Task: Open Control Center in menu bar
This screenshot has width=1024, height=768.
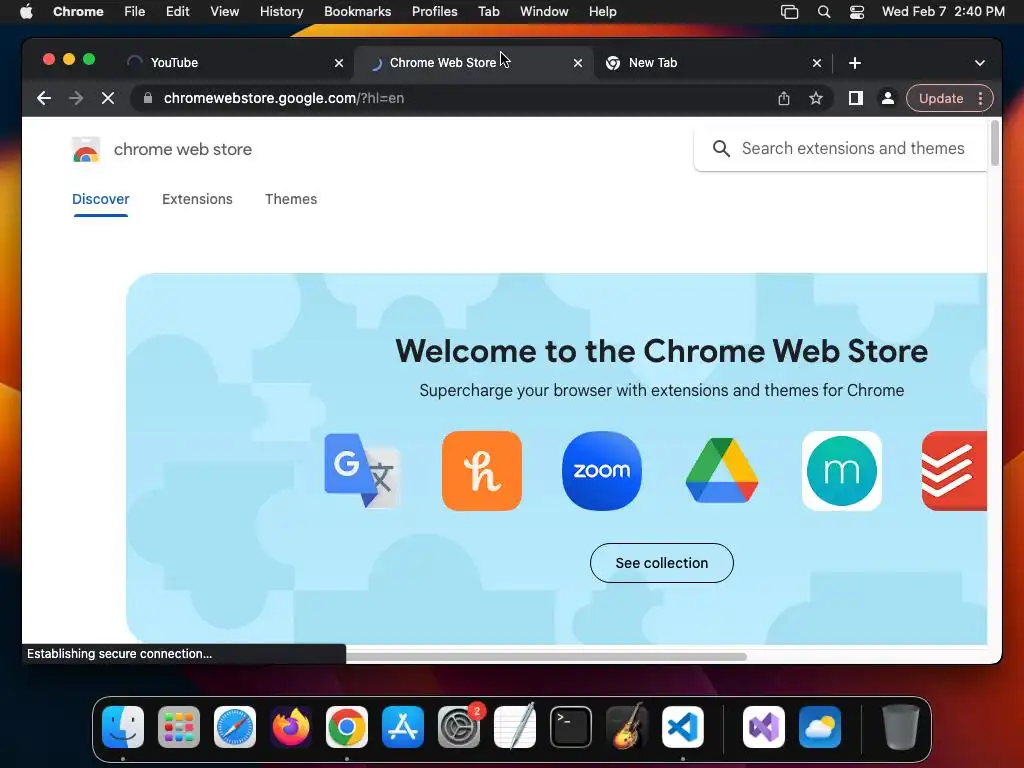Action: click(x=857, y=12)
